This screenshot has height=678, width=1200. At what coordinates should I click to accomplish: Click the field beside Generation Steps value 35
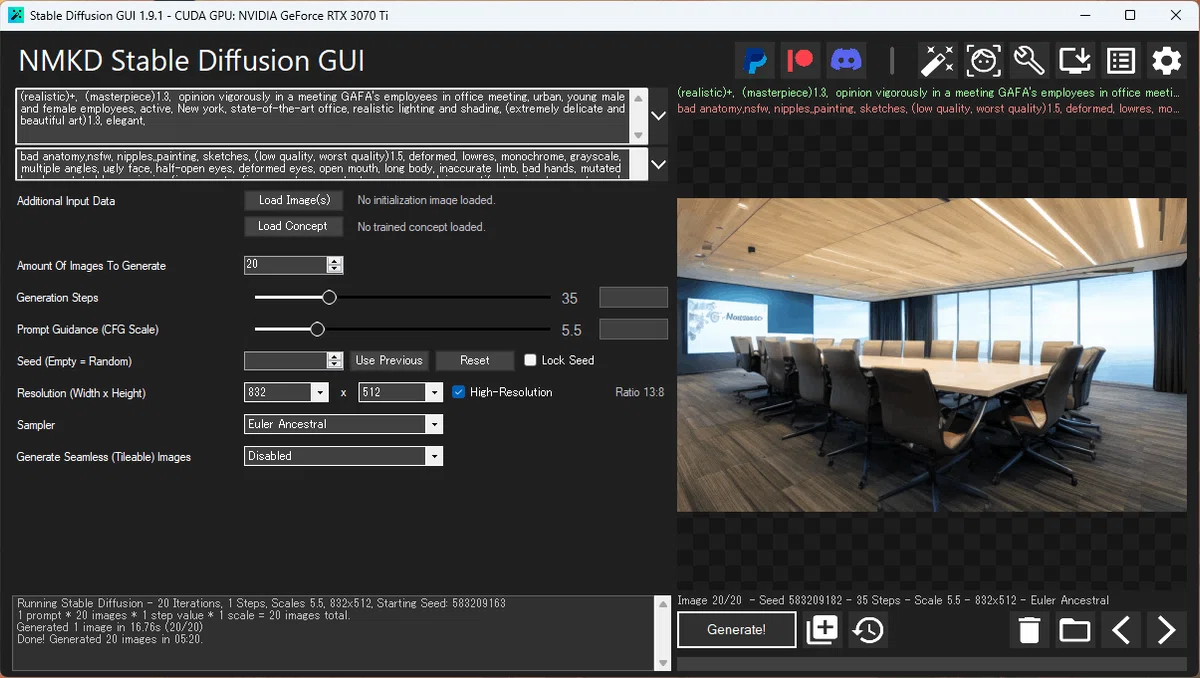(633, 297)
